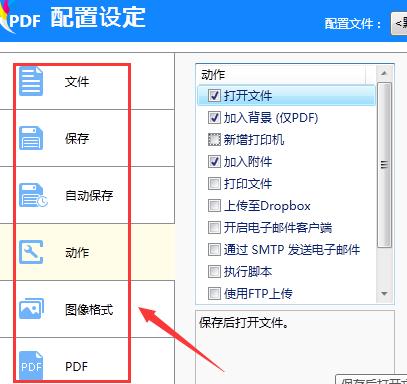Screen dimensions: 407x384
Task: Select the 通过 SMTP 发送电子邮件 row text
Action: click(292, 250)
